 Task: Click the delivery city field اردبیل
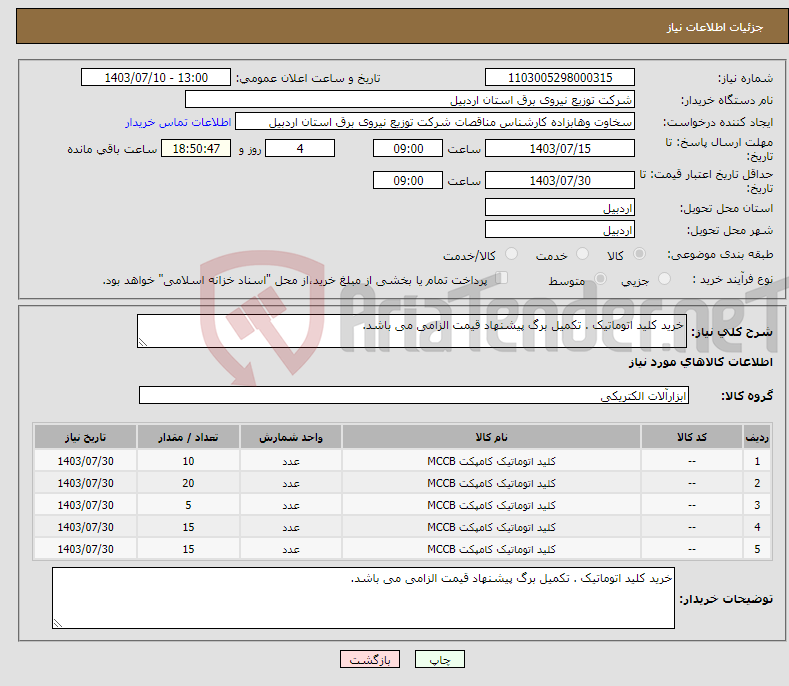tap(560, 230)
